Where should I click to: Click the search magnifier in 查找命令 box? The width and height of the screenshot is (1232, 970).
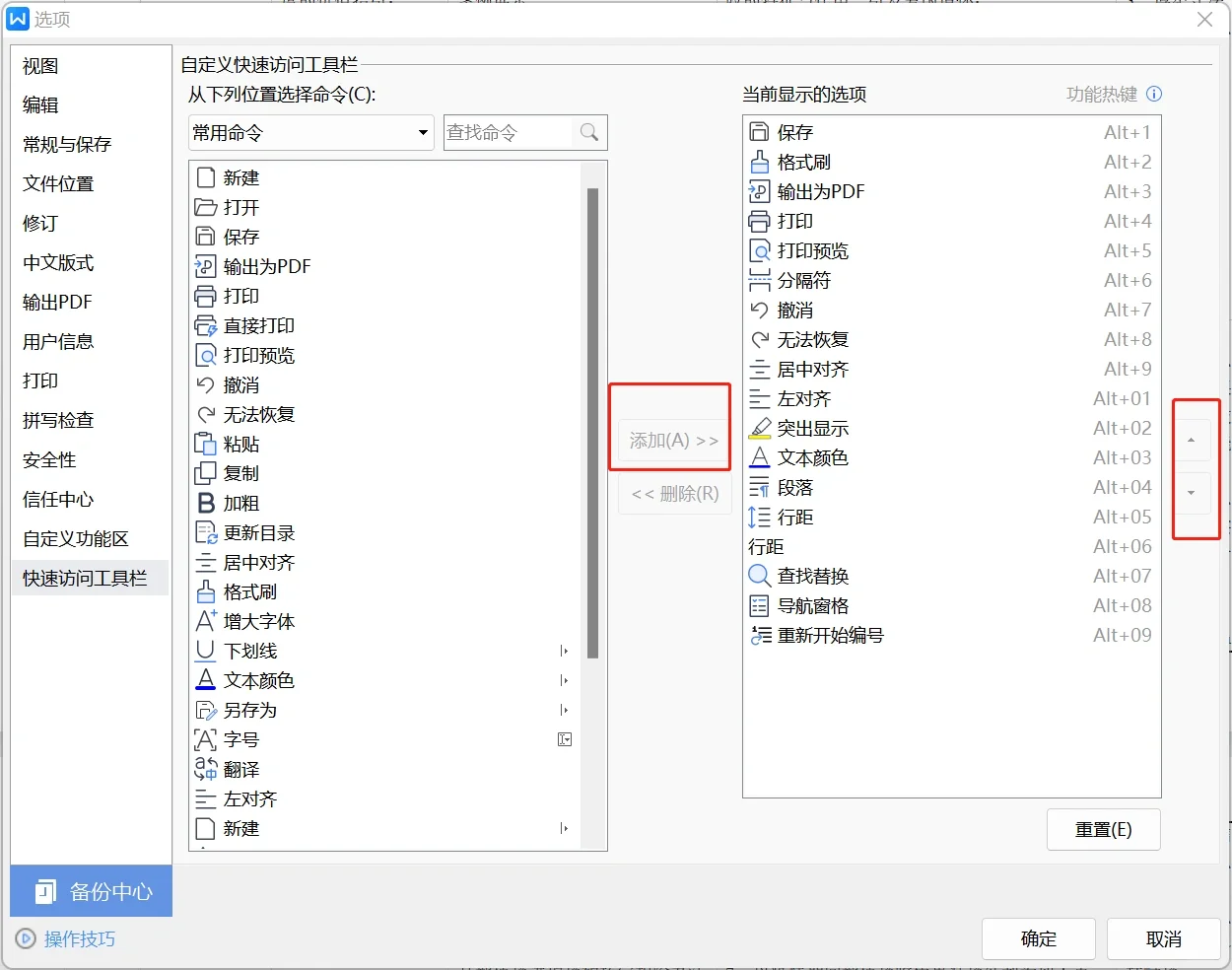(x=589, y=132)
